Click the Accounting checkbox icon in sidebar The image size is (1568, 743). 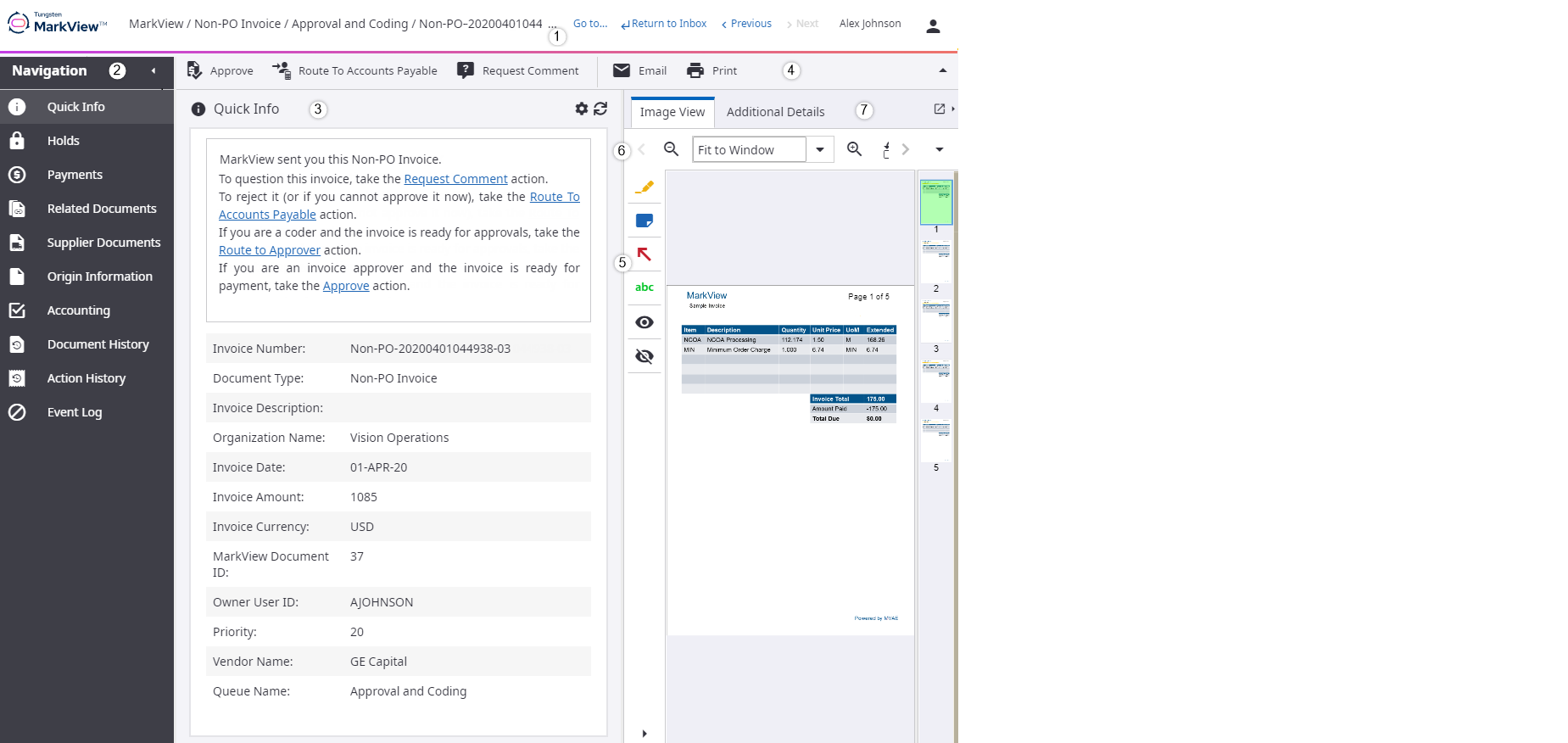(x=17, y=310)
